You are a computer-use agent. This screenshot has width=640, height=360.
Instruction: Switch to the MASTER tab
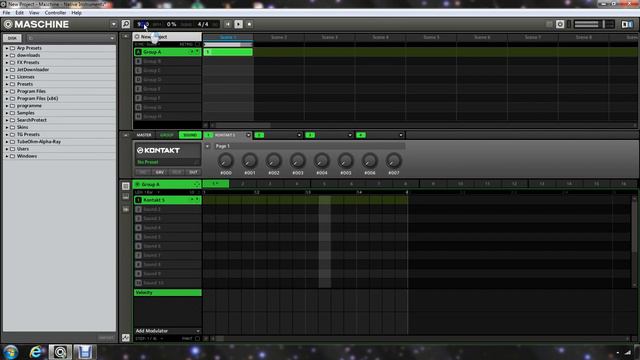pyautogui.click(x=144, y=135)
